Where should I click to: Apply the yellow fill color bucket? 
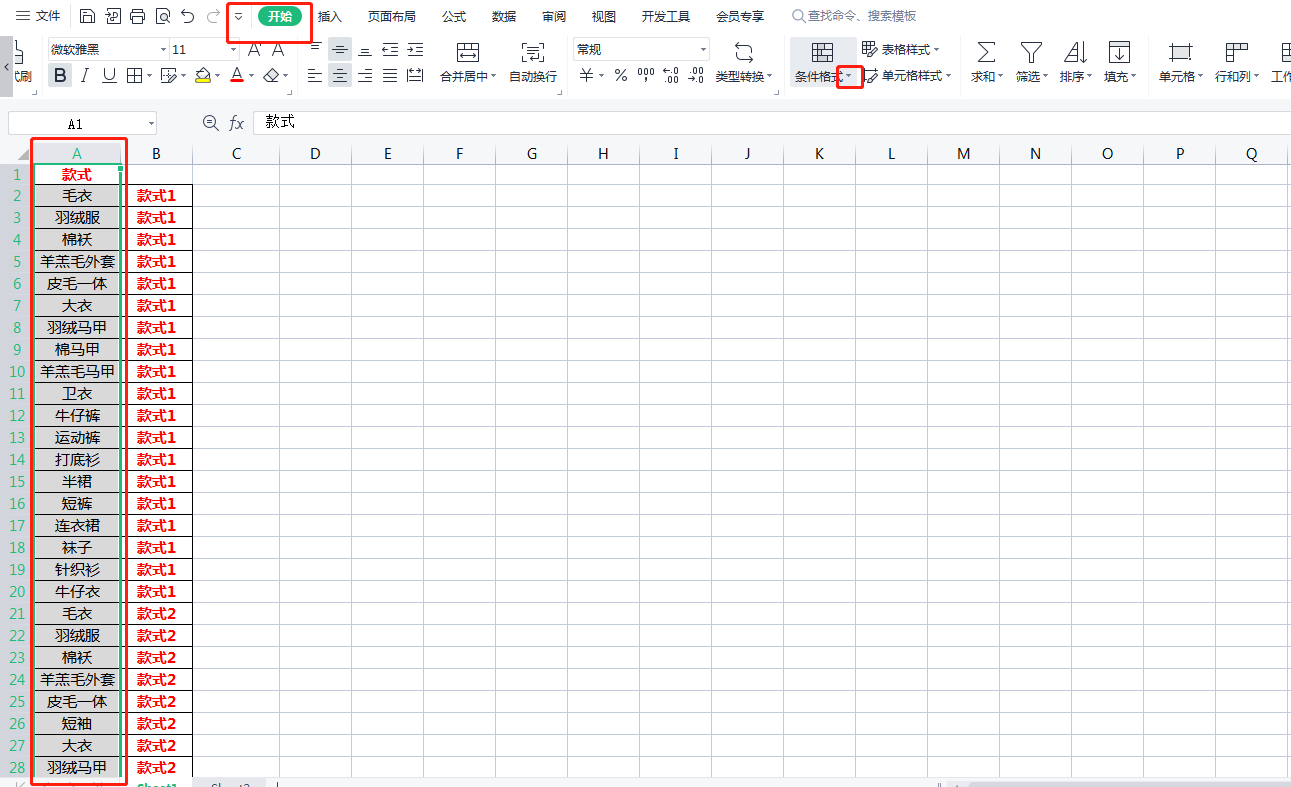(x=203, y=75)
